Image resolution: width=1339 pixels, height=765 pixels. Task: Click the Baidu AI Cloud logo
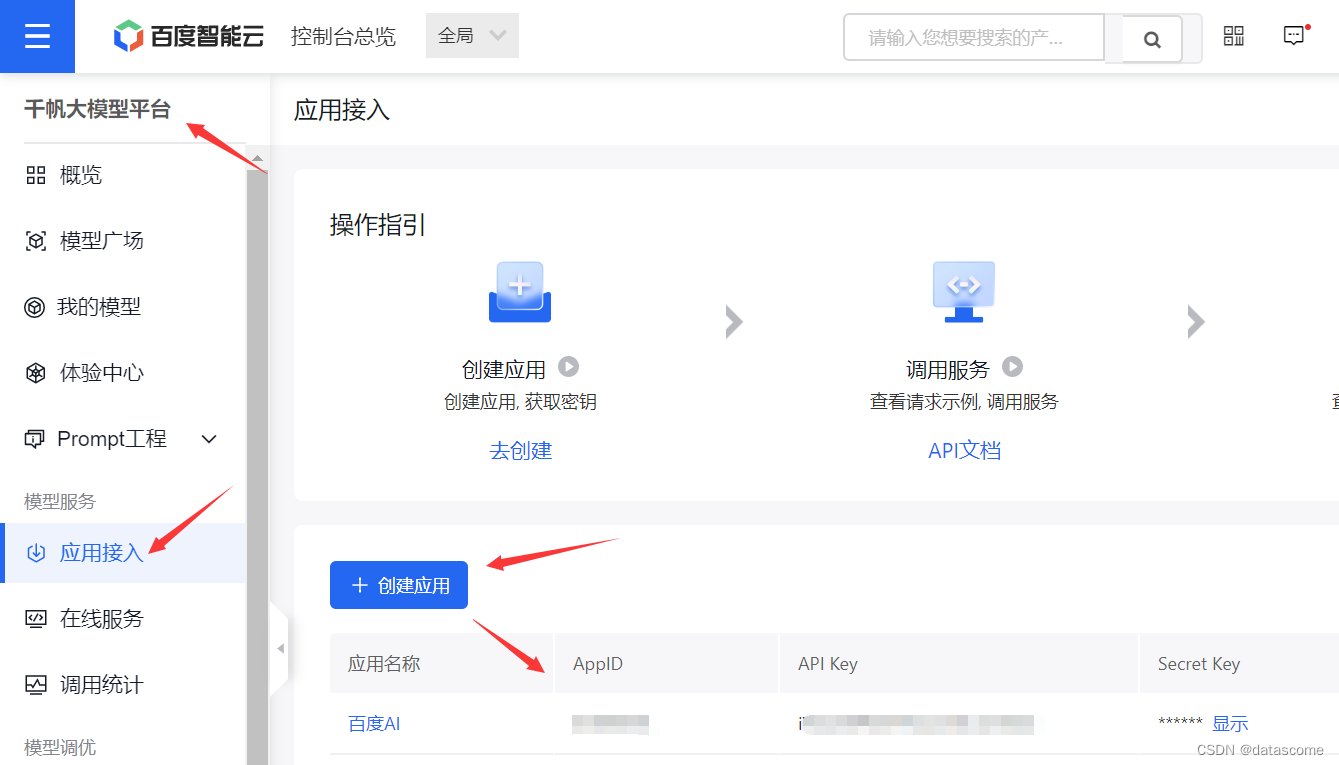(189, 37)
